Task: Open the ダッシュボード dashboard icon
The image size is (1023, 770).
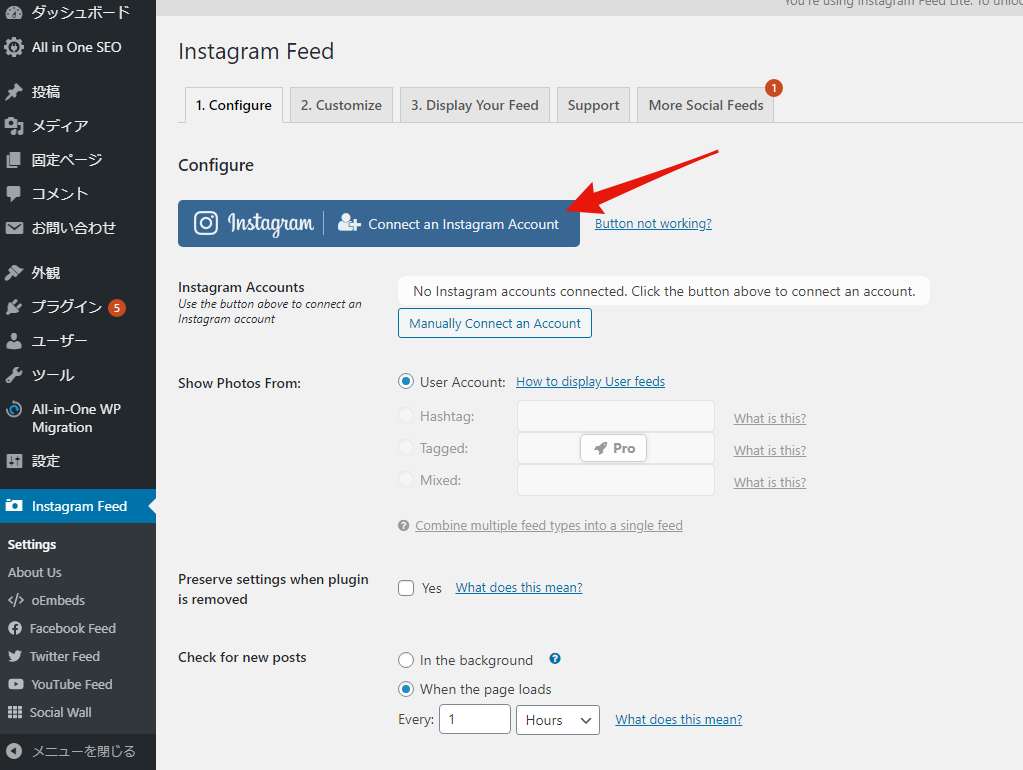Action: pos(14,12)
